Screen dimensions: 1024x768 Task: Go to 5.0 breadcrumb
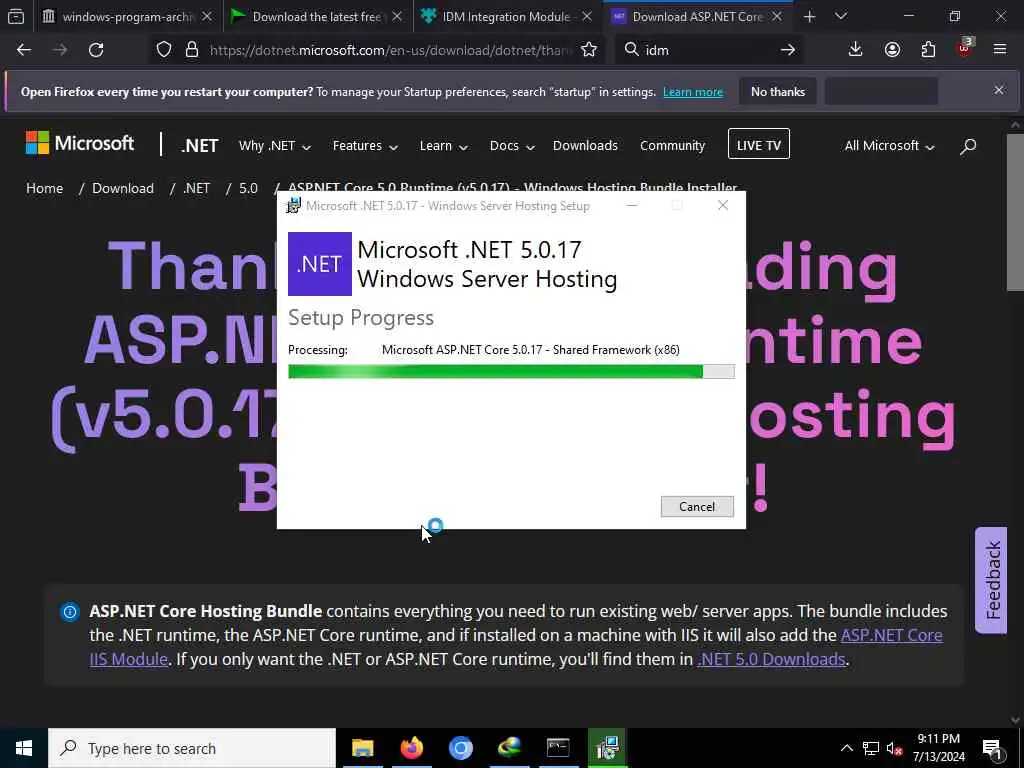click(x=248, y=188)
